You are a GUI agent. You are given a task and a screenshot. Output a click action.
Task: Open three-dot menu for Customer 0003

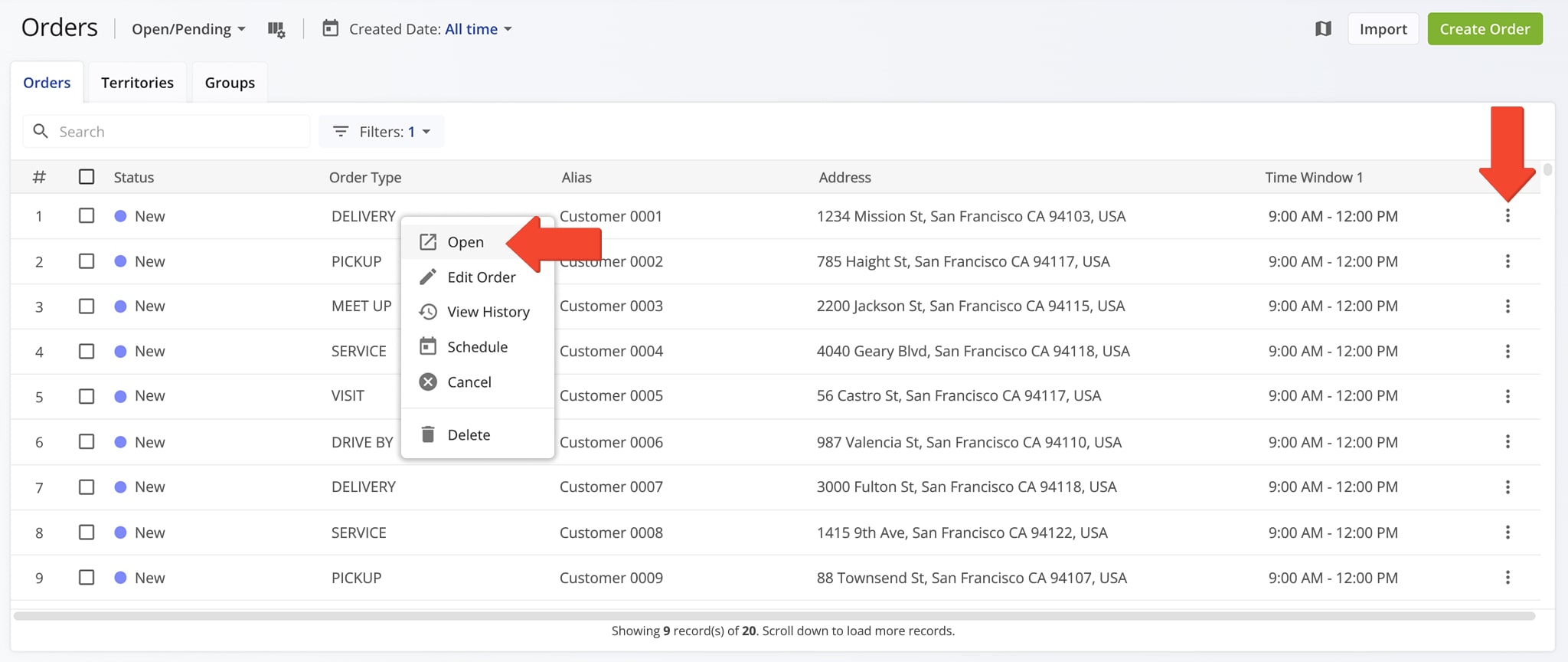[x=1508, y=306]
